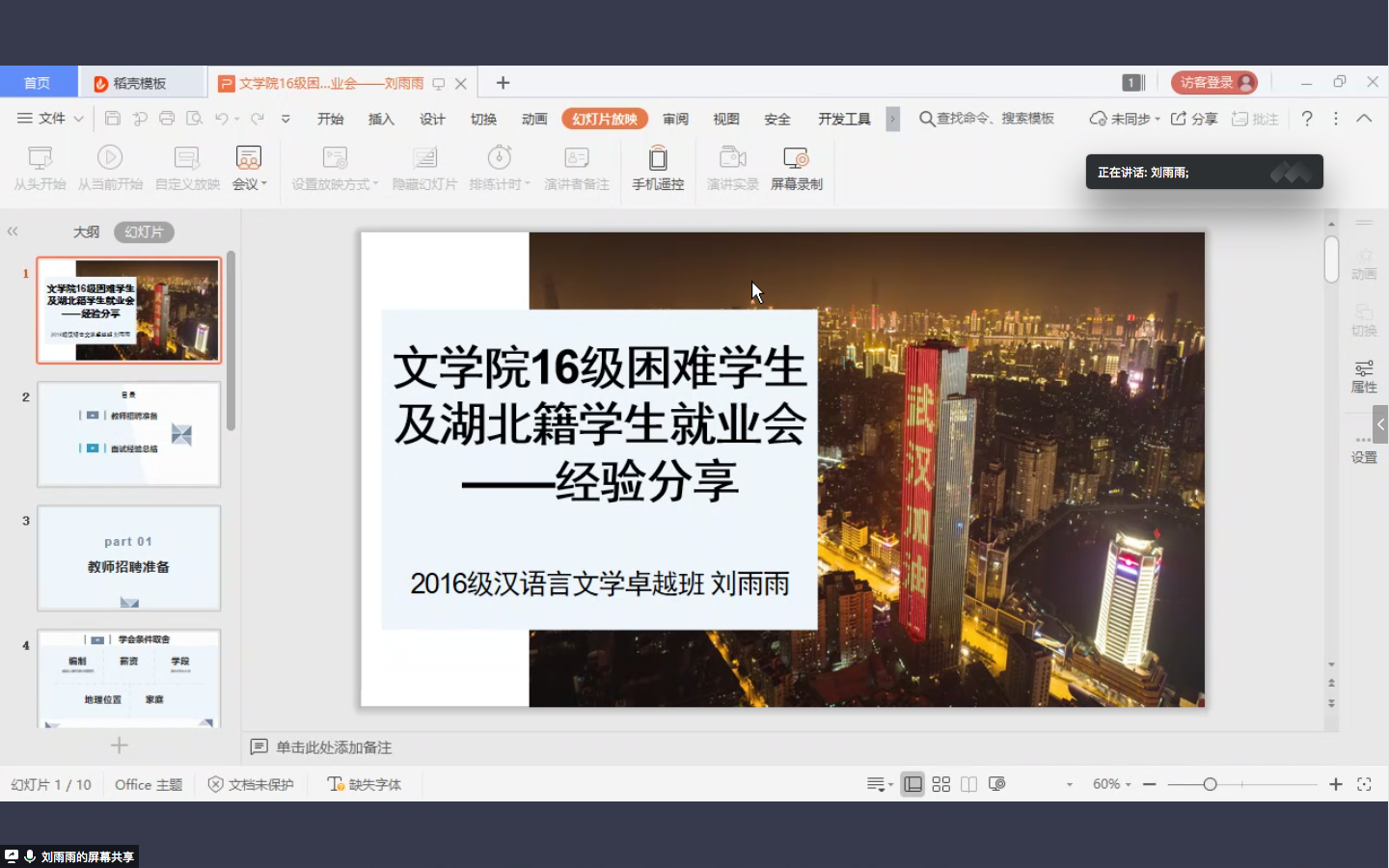Toggle normal view in status bar
Viewport: 1389px width, 868px height.
(x=912, y=784)
